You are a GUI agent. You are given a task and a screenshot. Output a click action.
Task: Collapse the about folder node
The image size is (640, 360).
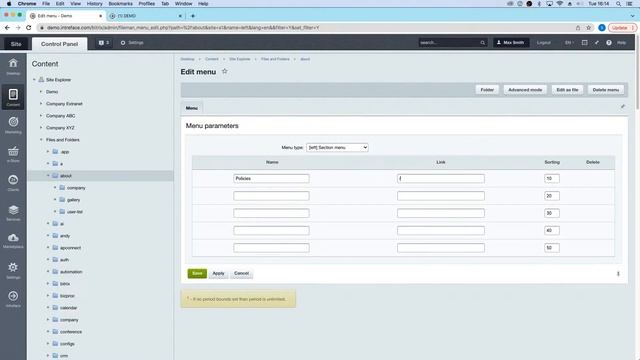48,176
